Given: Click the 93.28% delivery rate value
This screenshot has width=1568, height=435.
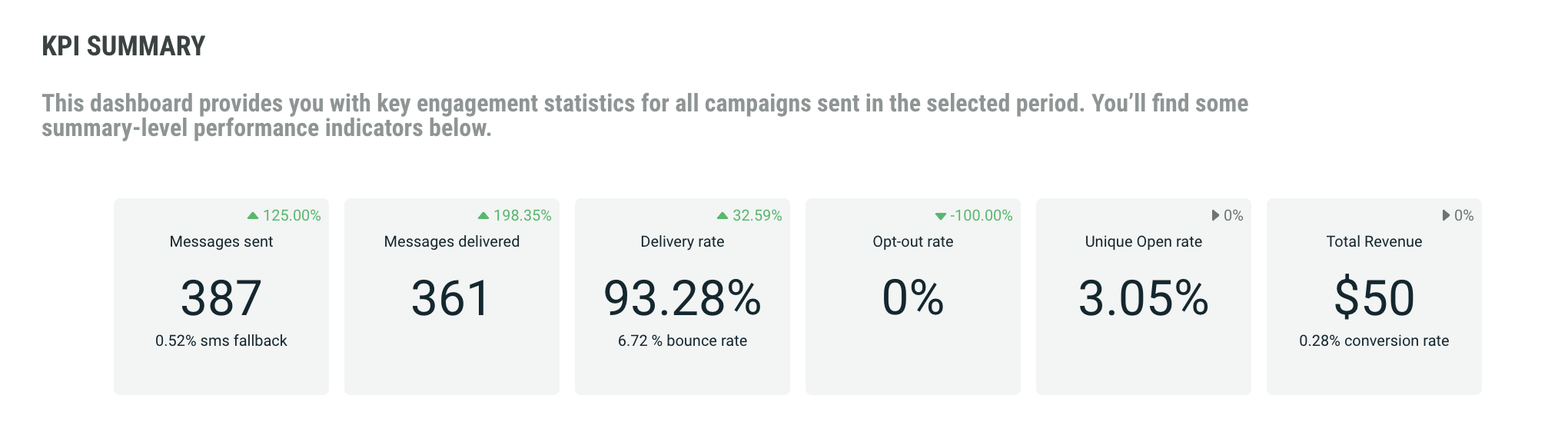Looking at the screenshot, I should [x=682, y=298].
